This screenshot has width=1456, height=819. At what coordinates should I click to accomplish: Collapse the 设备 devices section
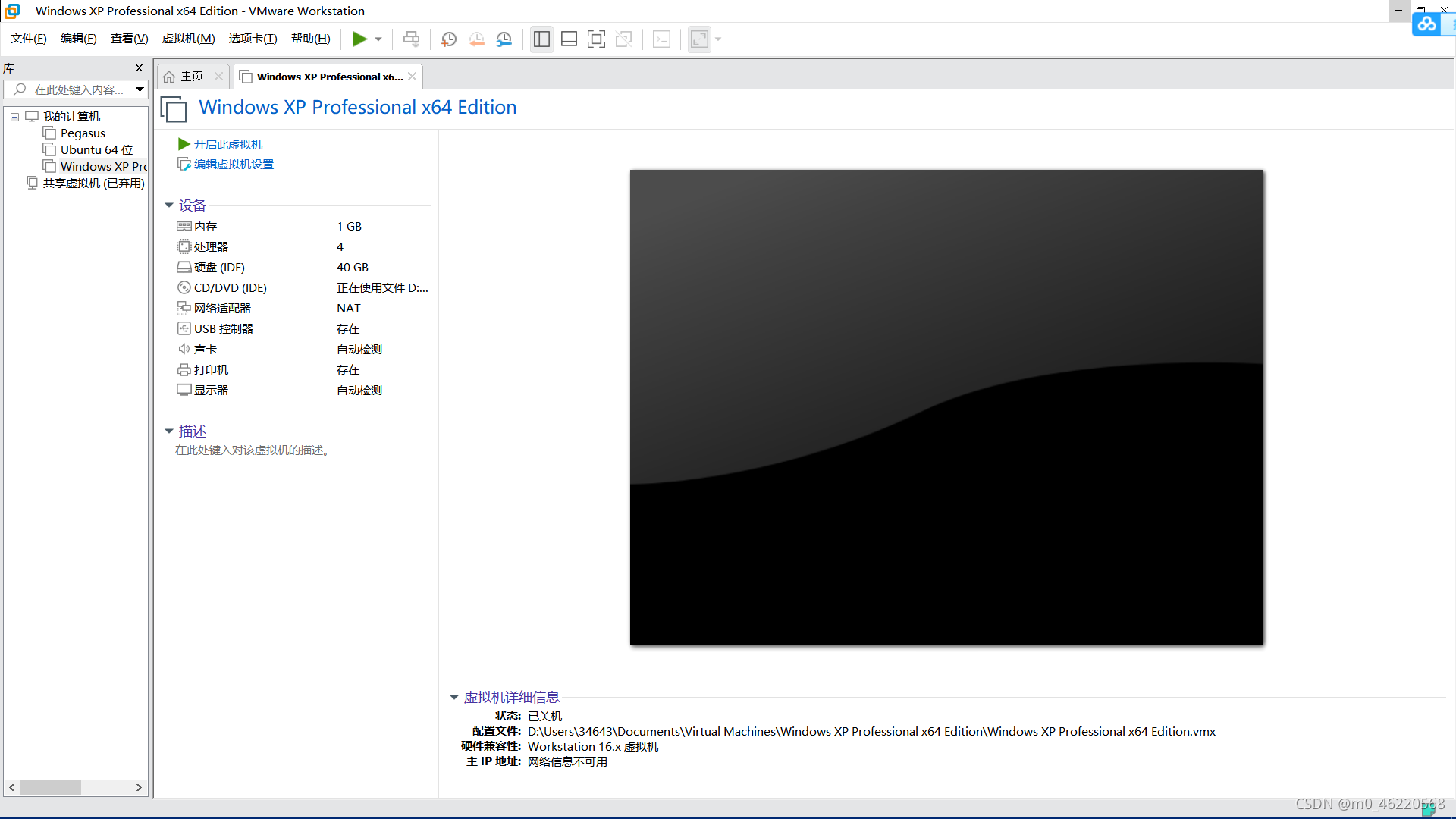(169, 206)
